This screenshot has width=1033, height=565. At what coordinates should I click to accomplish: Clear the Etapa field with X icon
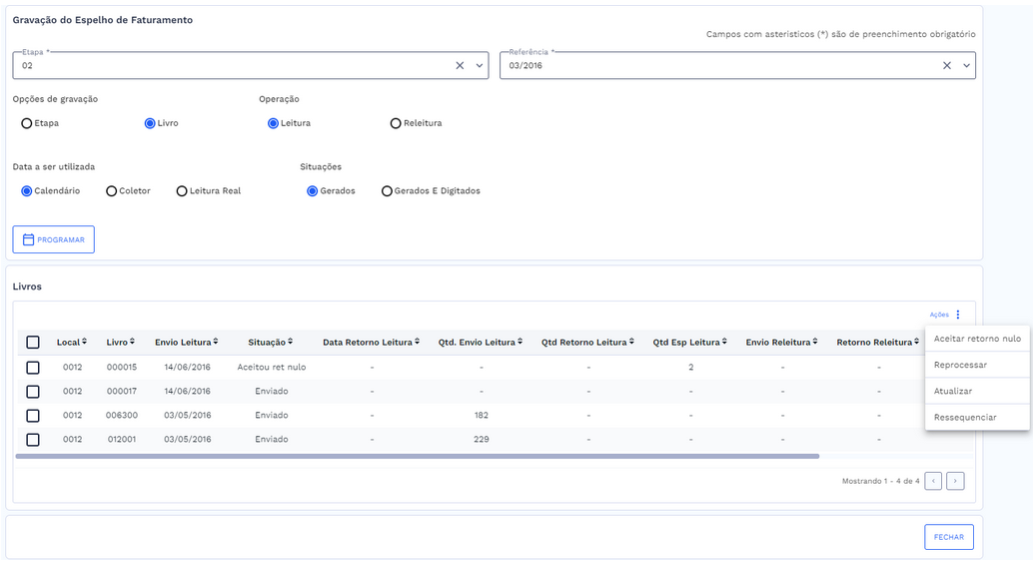(x=460, y=66)
